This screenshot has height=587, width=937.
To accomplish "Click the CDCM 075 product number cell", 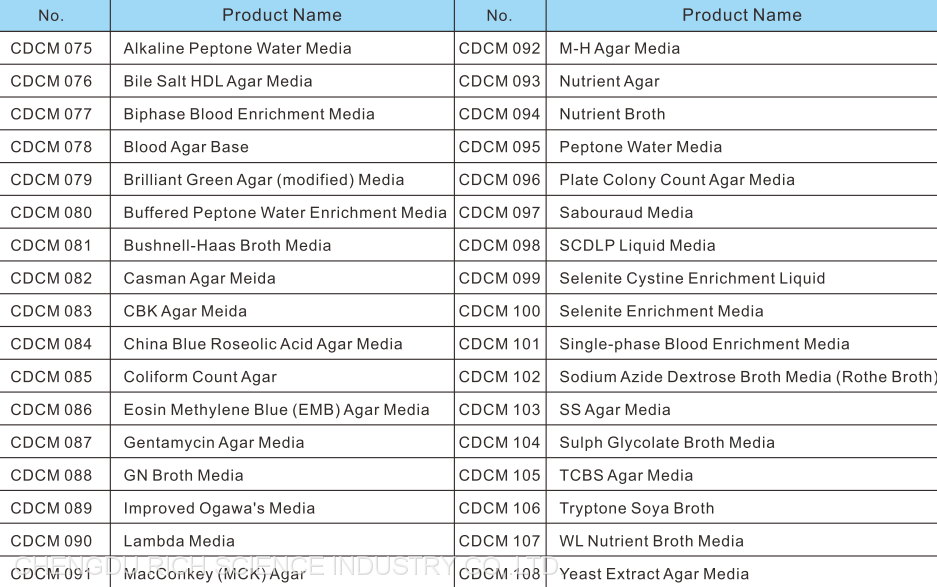I will (51, 48).
